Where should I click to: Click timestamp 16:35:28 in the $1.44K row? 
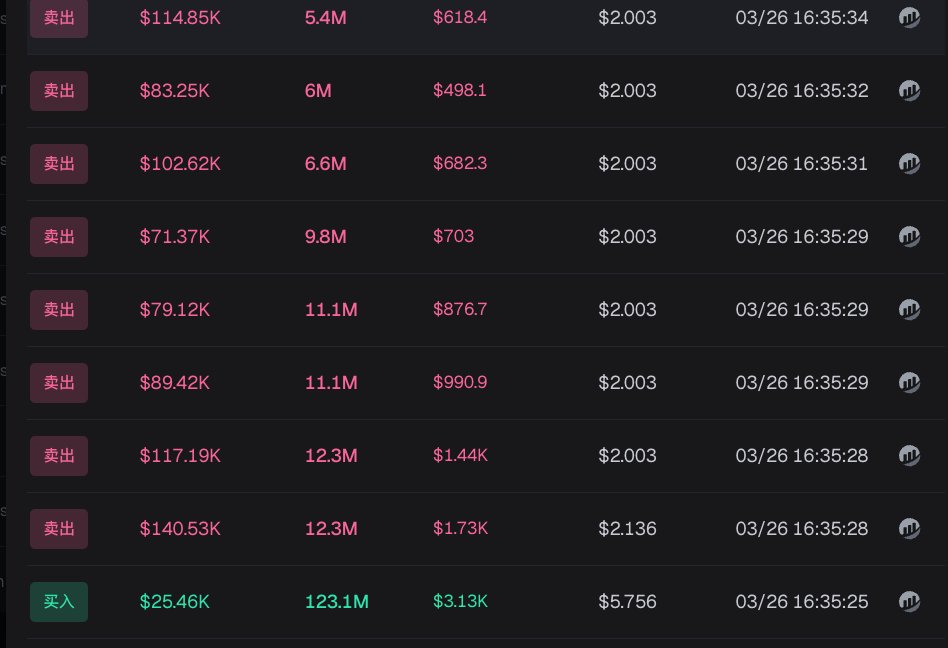coord(802,456)
